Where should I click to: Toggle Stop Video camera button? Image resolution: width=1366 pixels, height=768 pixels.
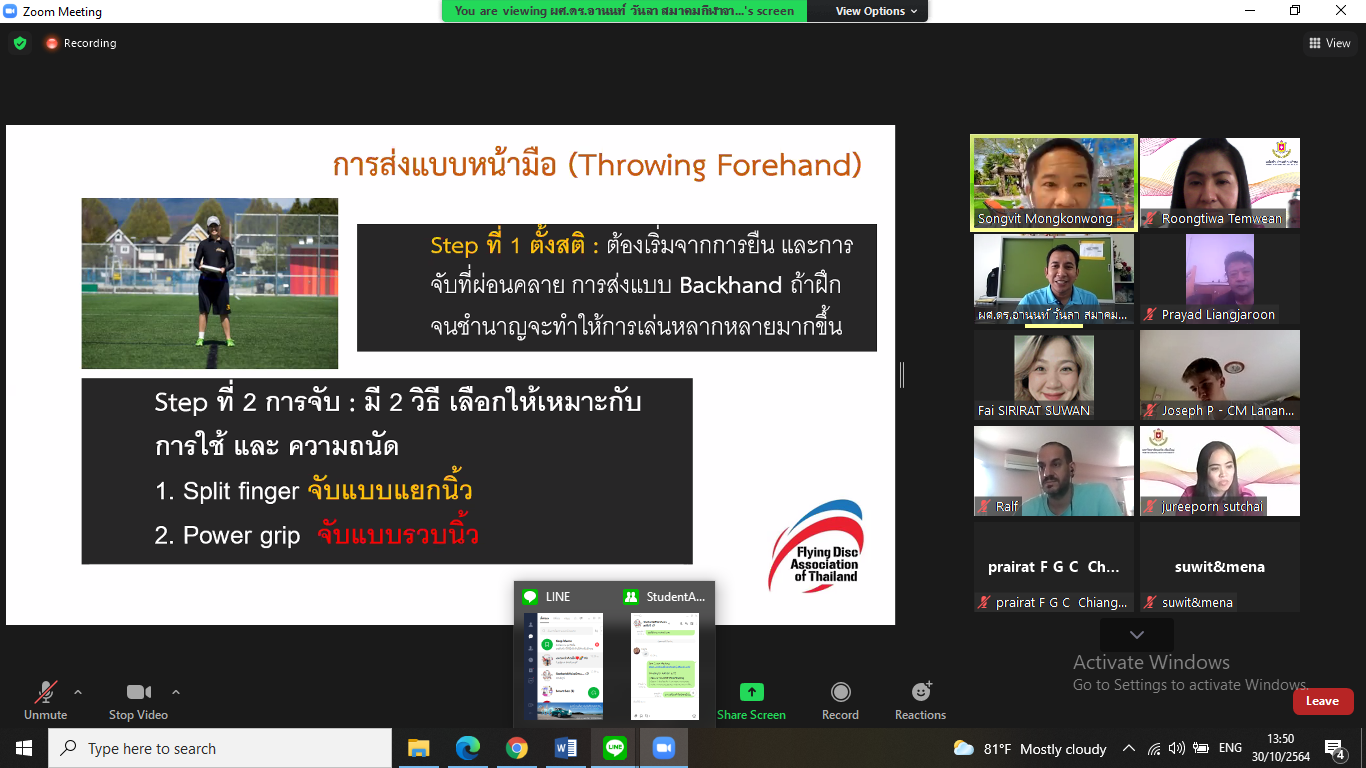[138, 692]
